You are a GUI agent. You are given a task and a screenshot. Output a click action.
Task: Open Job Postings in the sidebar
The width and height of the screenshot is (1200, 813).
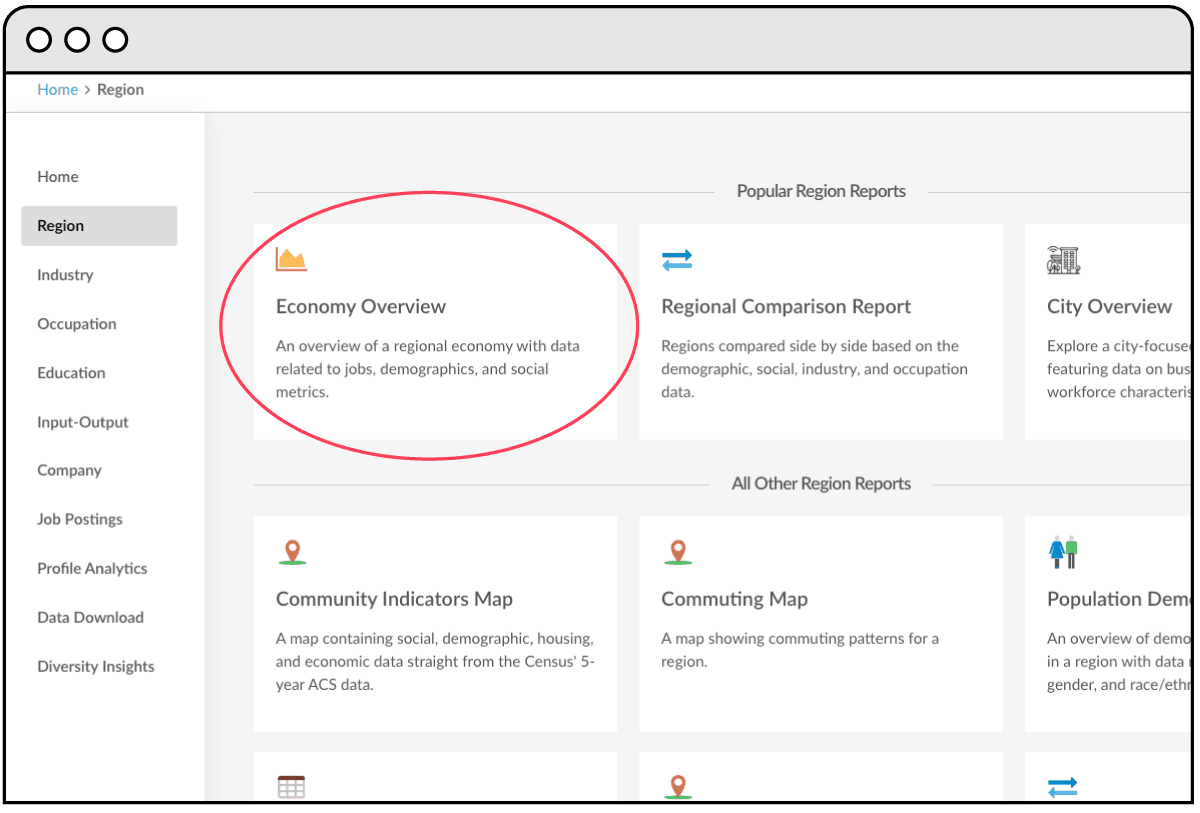80,519
